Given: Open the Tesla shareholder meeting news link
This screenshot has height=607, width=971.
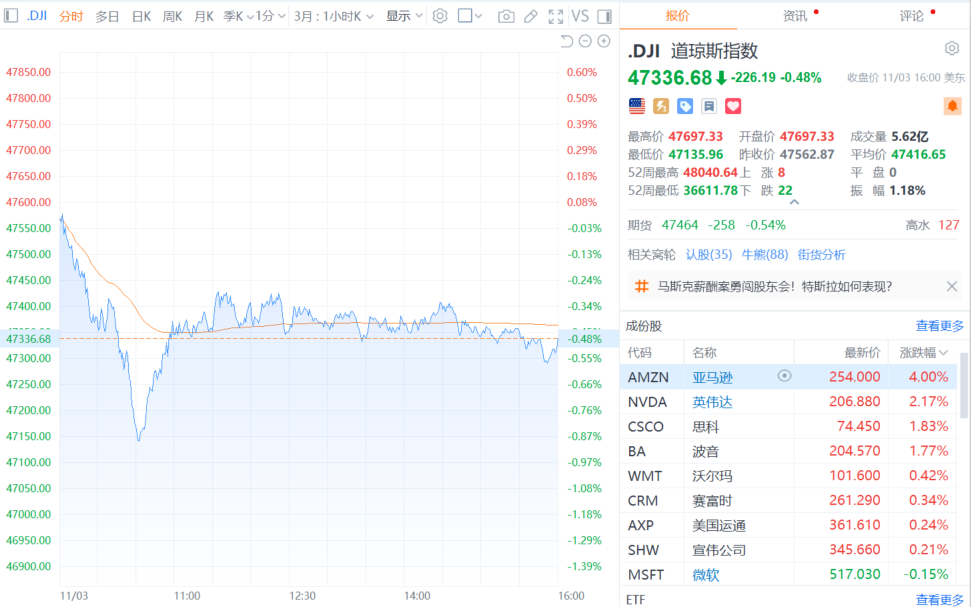Looking at the screenshot, I should [775, 286].
